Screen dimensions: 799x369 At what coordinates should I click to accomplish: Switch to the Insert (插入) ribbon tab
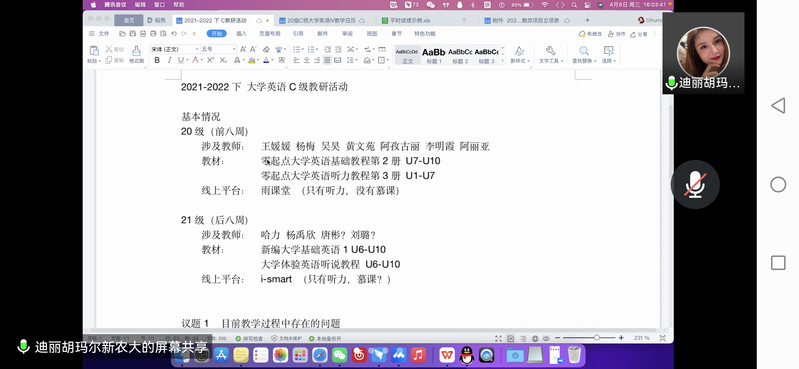pyautogui.click(x=241, y=34)
